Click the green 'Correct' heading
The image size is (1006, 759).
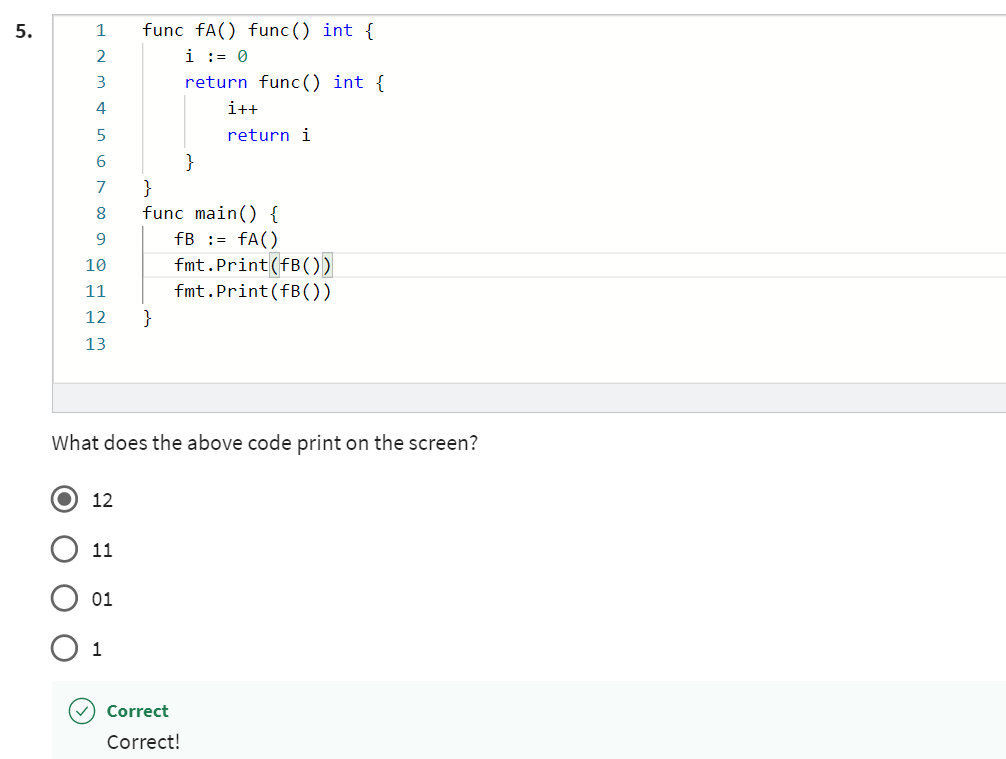click(137, 711)
